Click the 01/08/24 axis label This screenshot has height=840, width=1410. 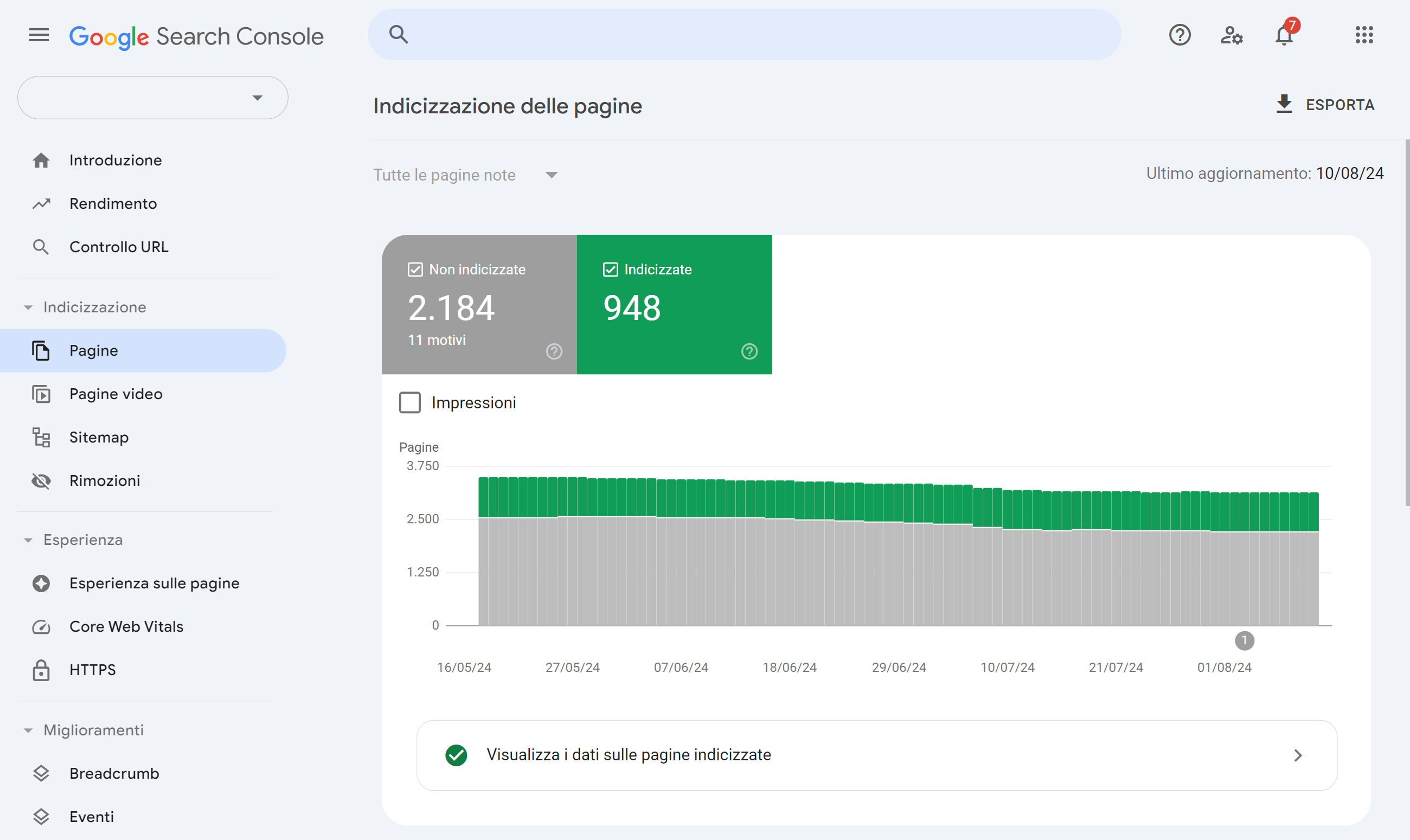tap(1225, 668)
